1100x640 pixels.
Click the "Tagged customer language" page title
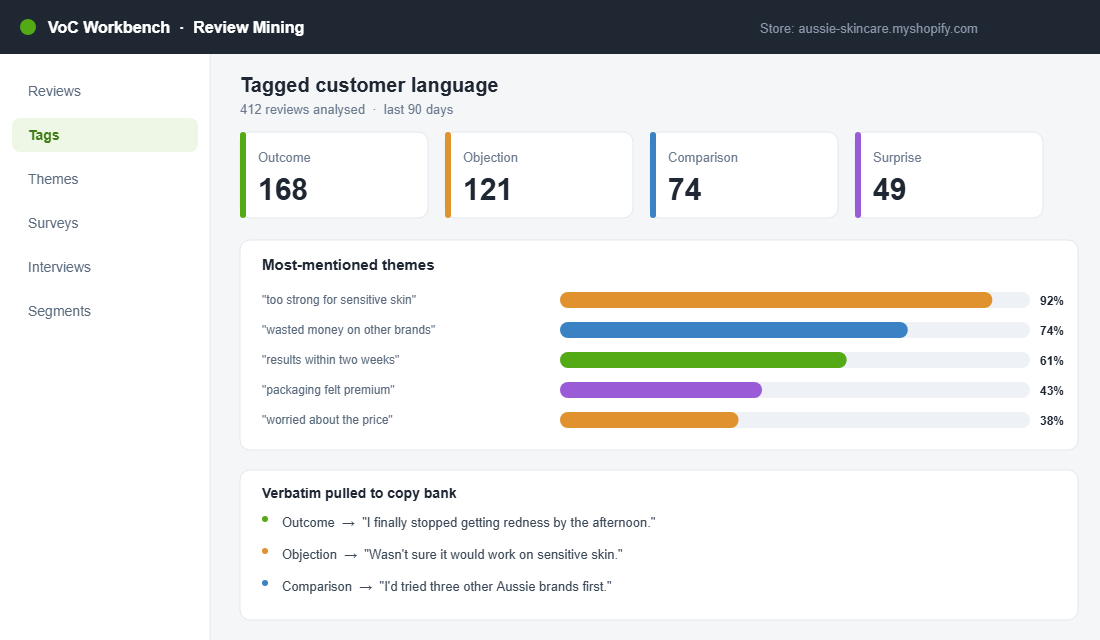(x=369, y=85)
